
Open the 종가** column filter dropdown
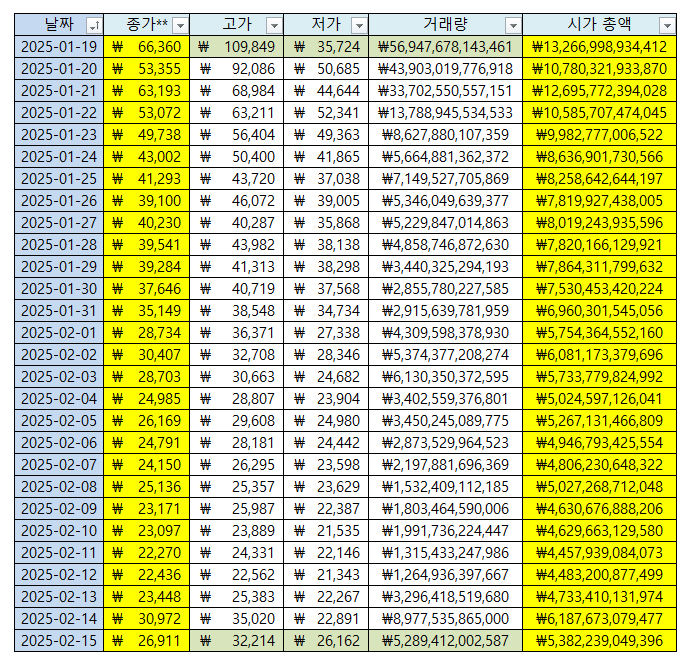180,26
